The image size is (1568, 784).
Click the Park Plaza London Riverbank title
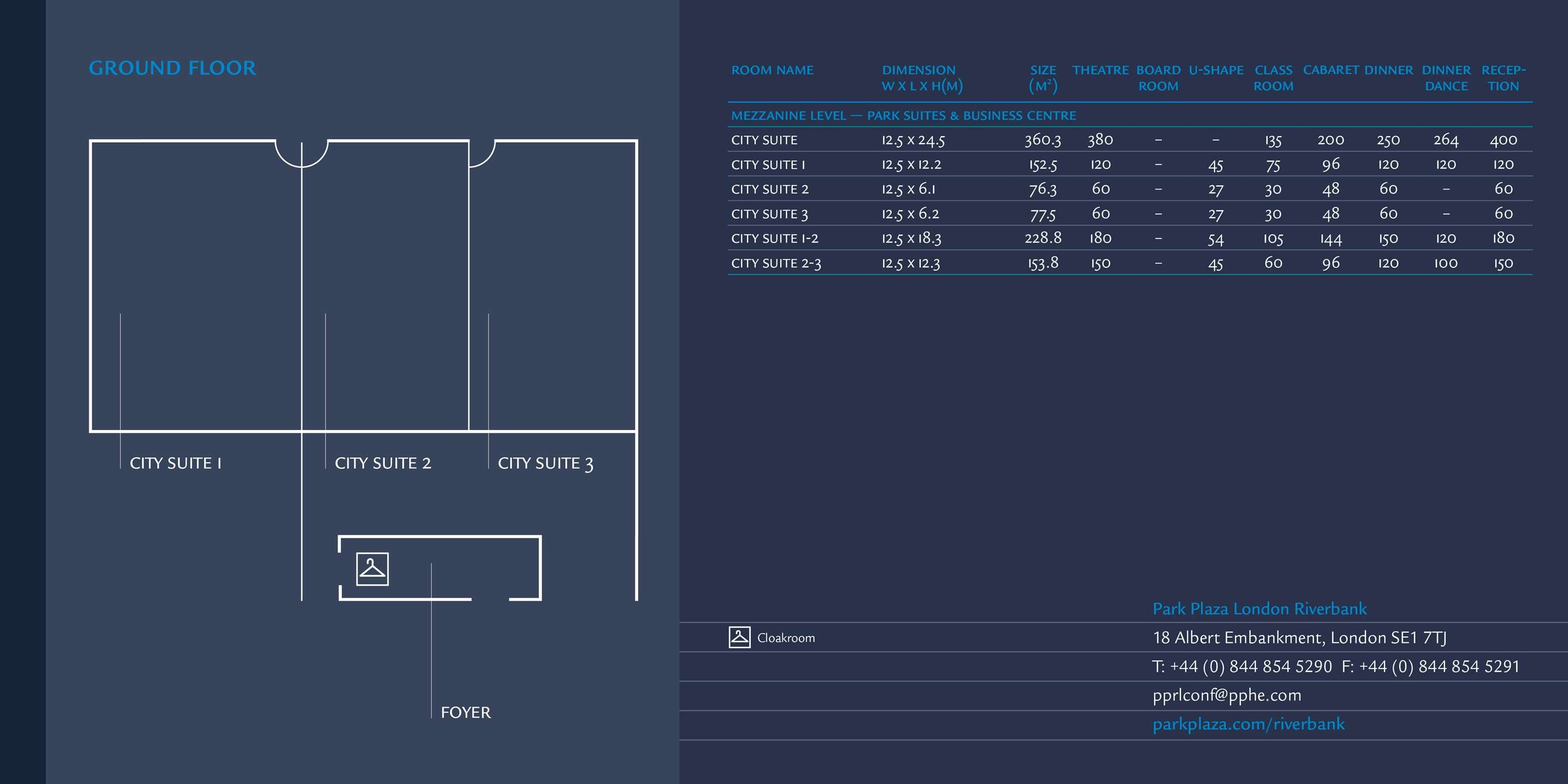pyautogui.click(x=1259, y=609)
